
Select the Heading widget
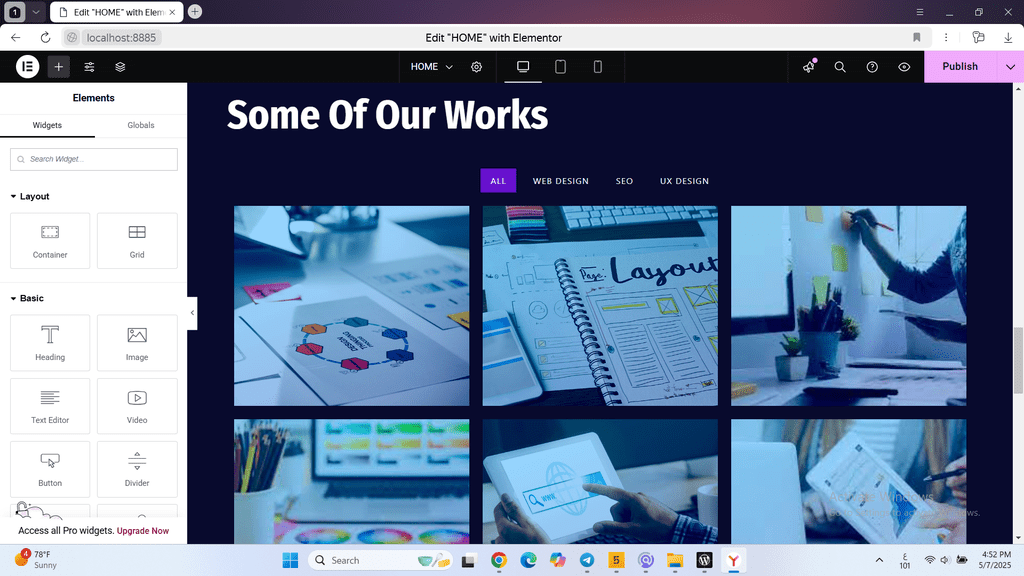point(50,343)
